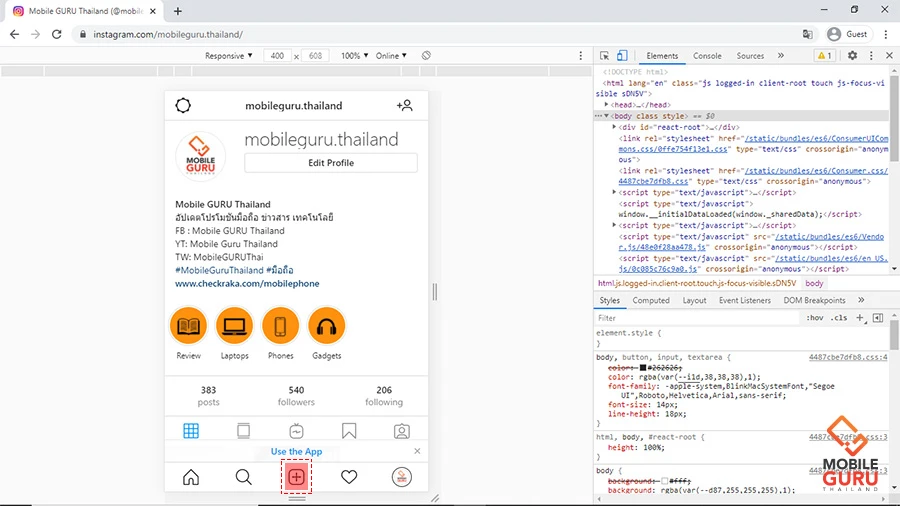This screenshot has height=506, width=900.
Task: Open the Online throttling dropdown
Action: pos(390,56)
